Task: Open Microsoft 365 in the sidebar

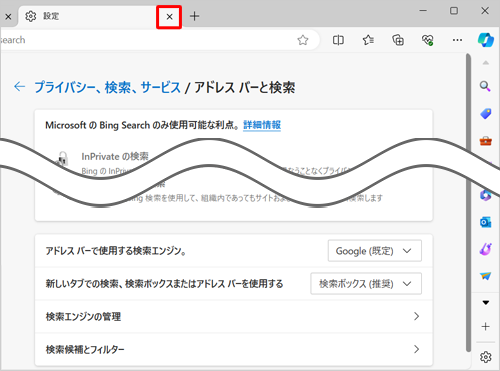Action: [x=486, y=195]
